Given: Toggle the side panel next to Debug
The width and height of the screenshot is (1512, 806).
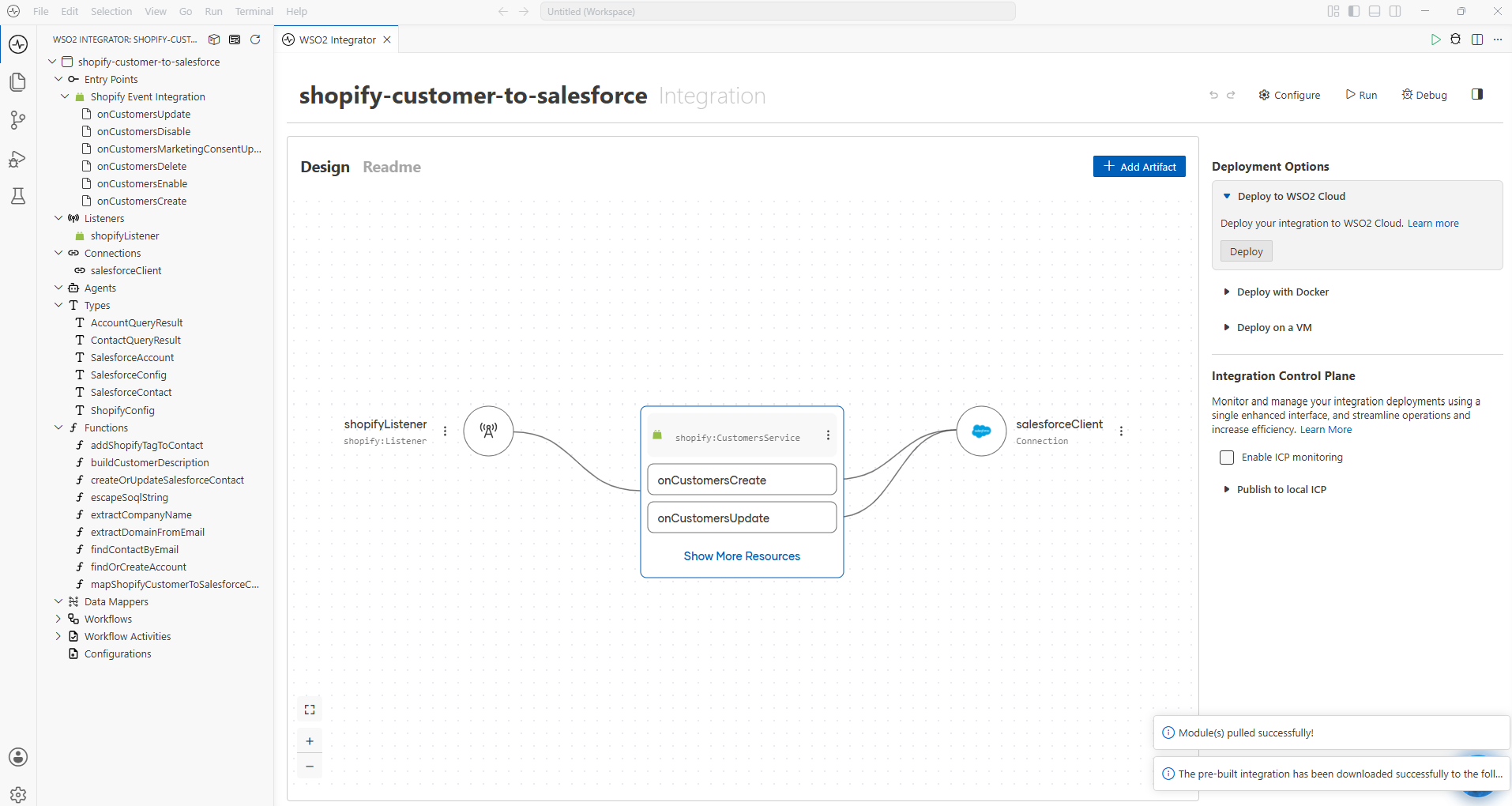Looking at the screenshot, I should tap(1477, 94).
